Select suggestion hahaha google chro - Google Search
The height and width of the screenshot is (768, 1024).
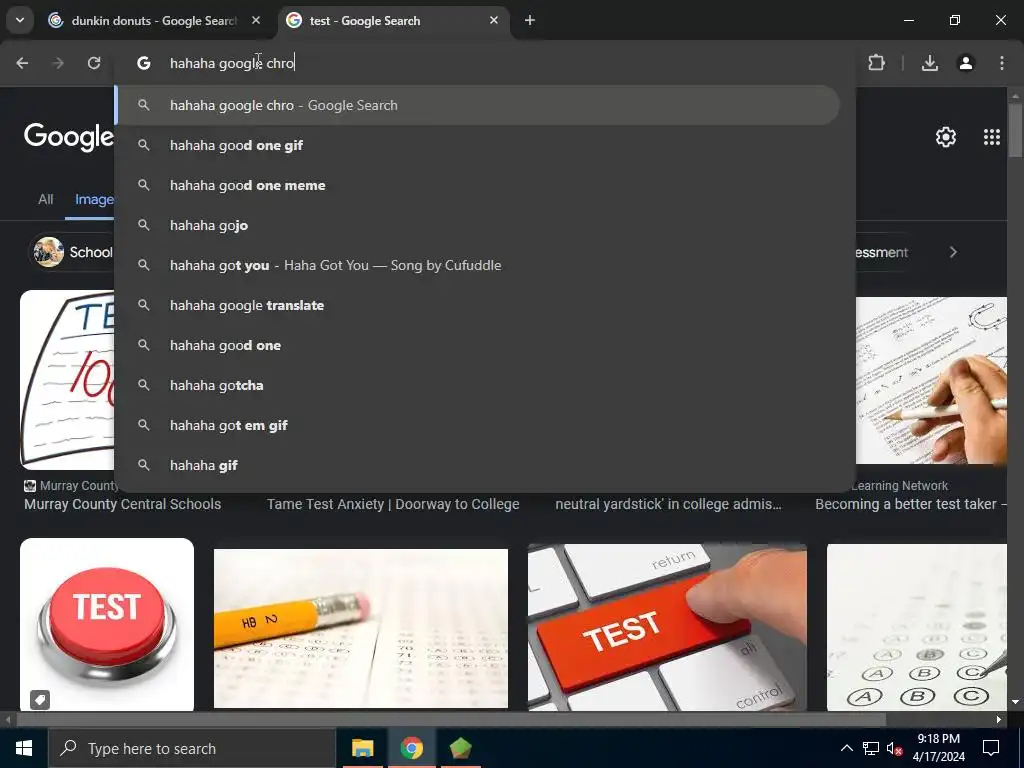point(477,105)
